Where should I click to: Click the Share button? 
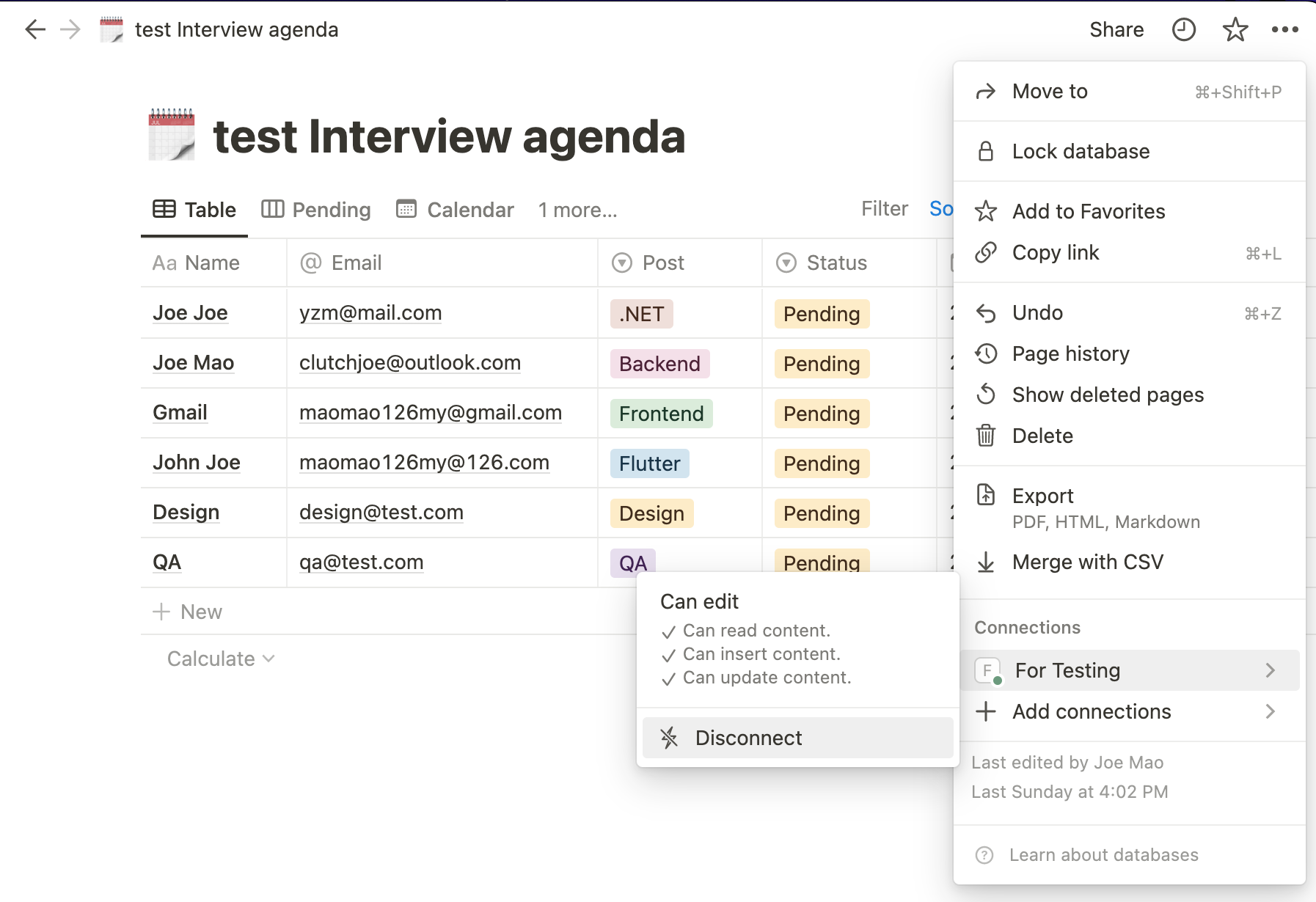1116,29
